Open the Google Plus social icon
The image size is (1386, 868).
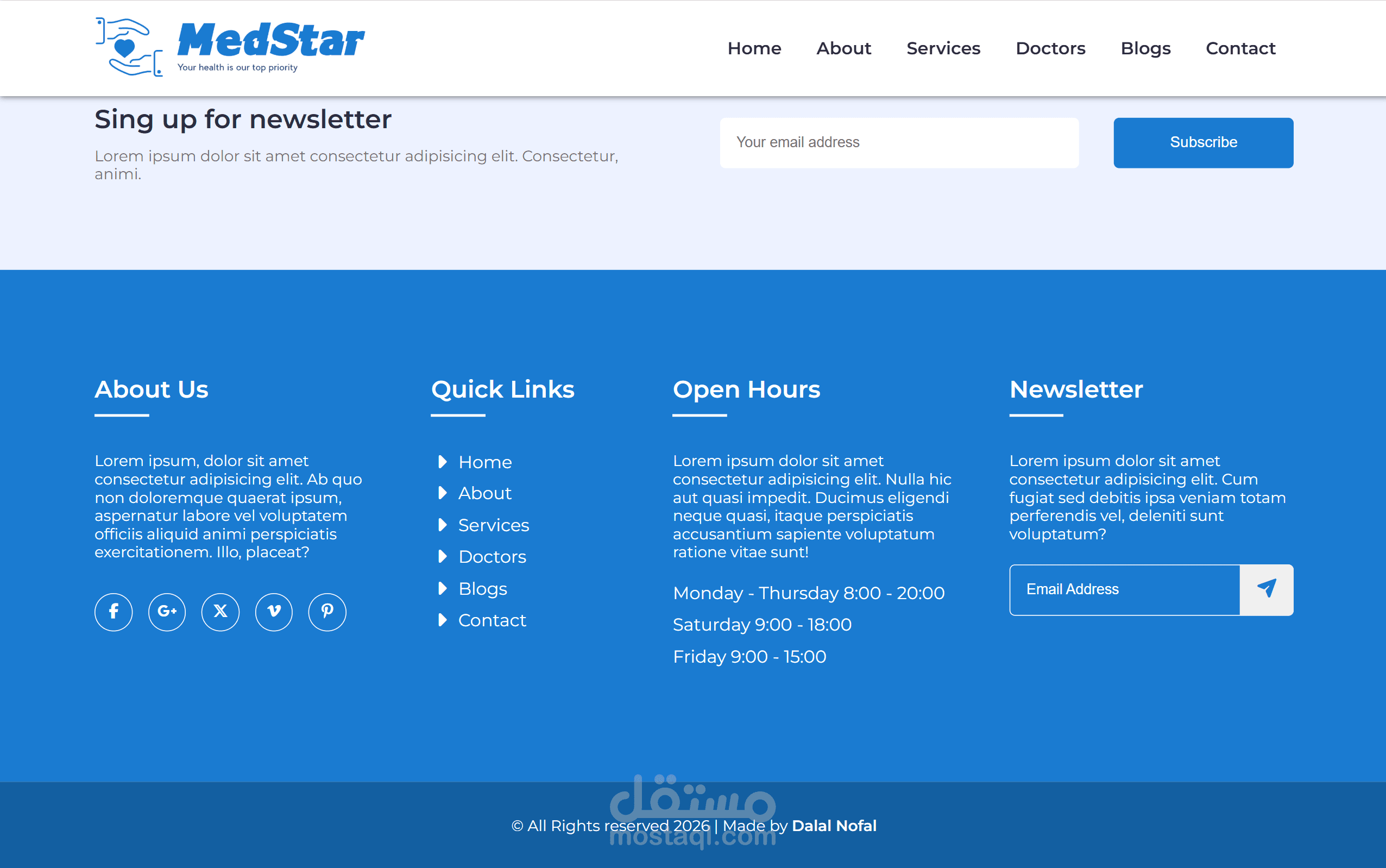tap(166, 612)
